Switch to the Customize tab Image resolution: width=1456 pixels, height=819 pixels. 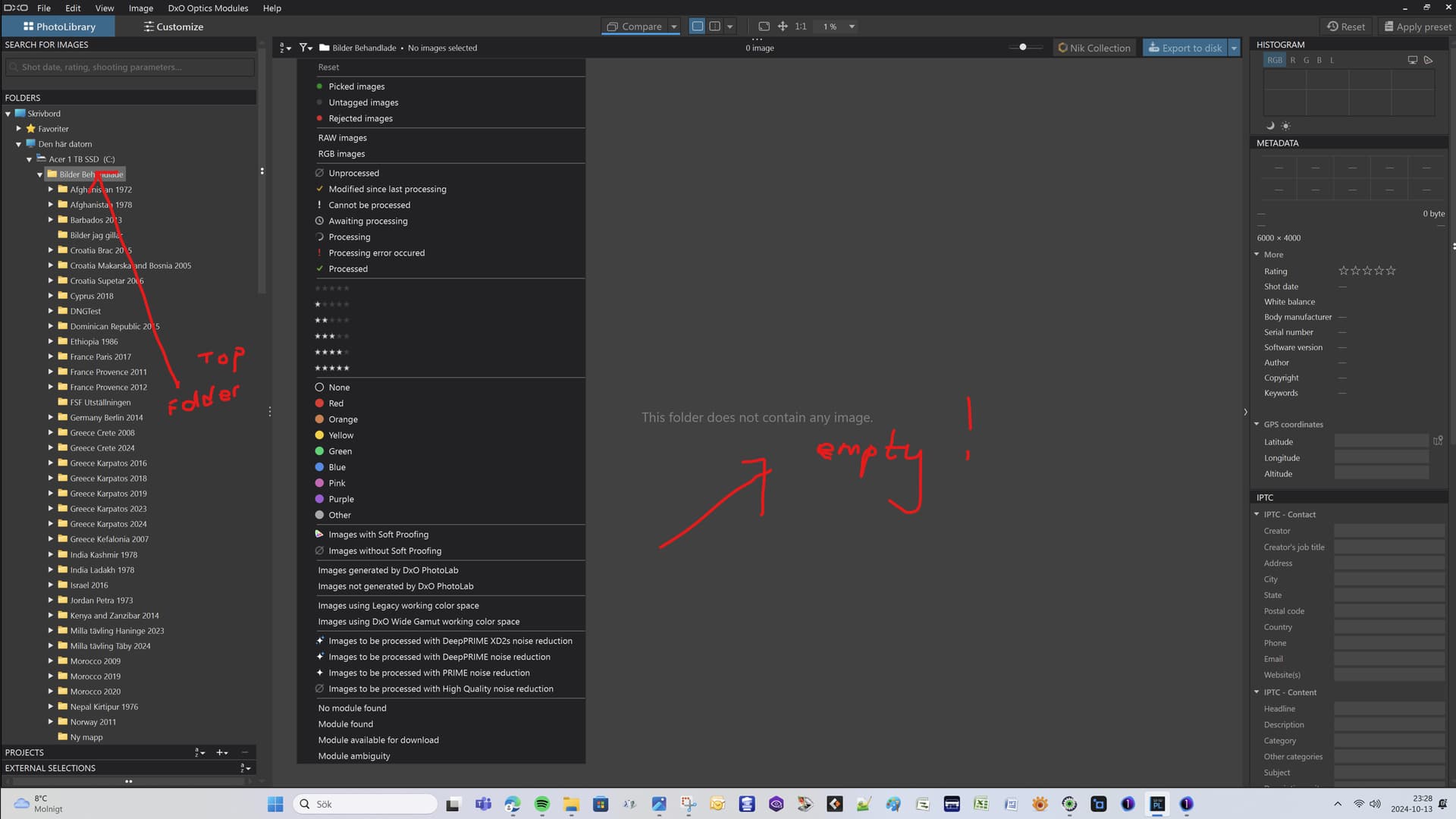(x=174, y=27)
